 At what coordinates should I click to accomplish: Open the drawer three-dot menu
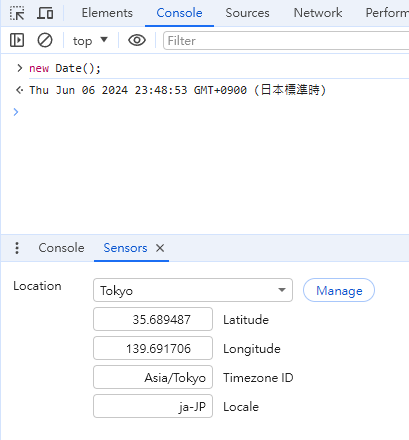pyautogui.click(x=17, y=248)
